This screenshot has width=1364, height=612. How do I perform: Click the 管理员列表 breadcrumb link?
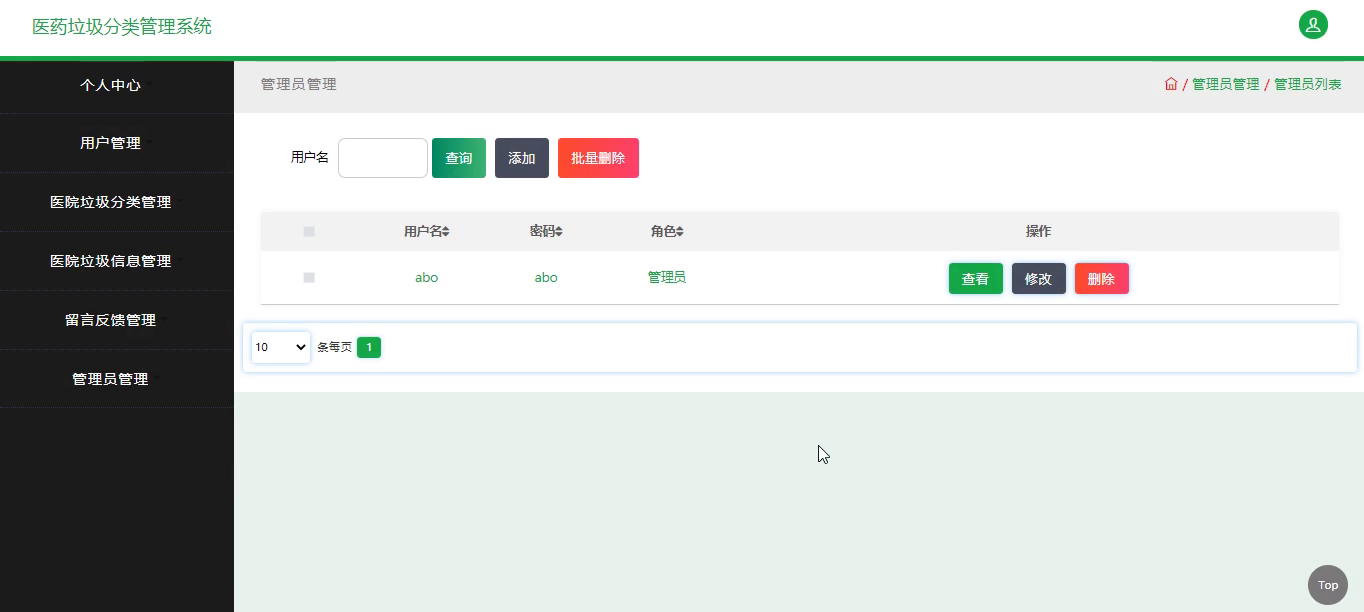1308,85
